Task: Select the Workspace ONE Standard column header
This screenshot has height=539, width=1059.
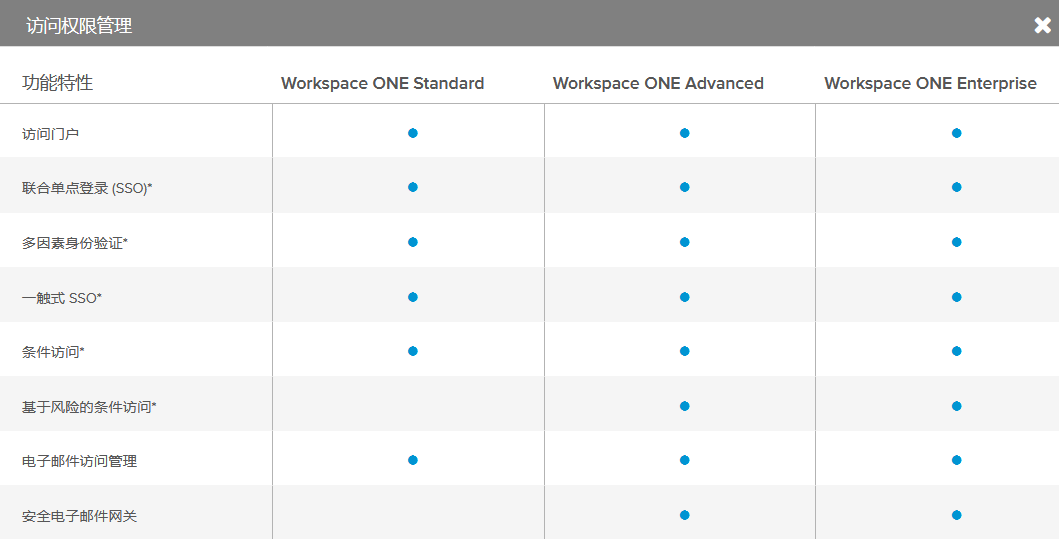Action: tap(382, 84)
